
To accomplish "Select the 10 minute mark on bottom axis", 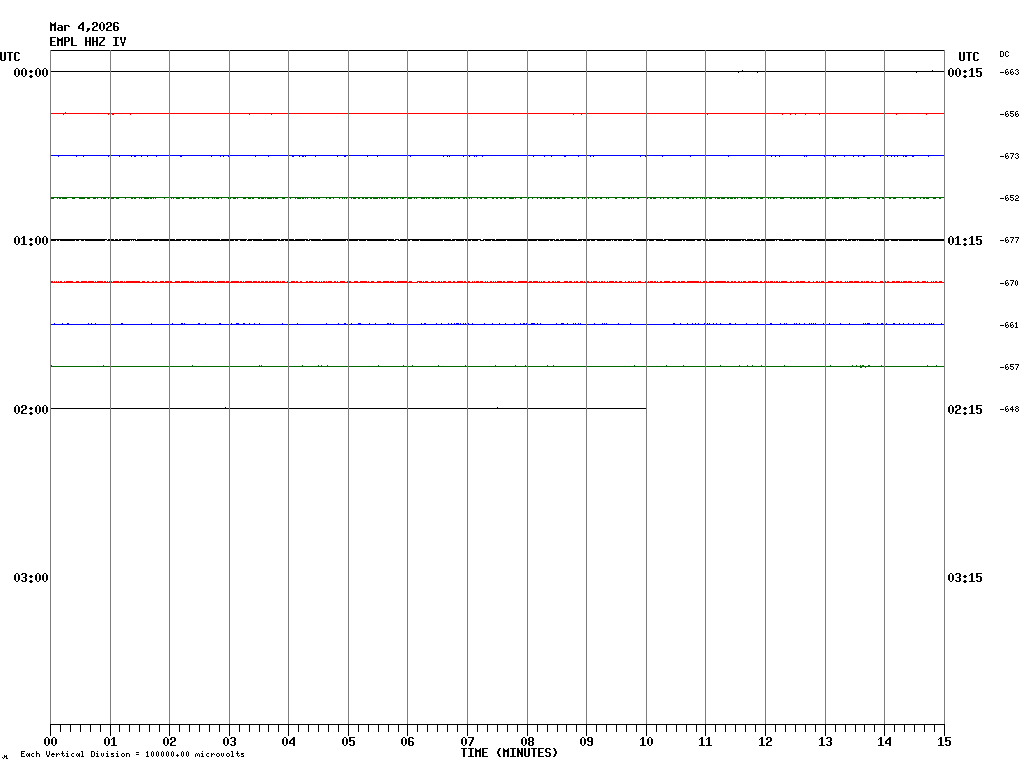I will pos(646,742).
